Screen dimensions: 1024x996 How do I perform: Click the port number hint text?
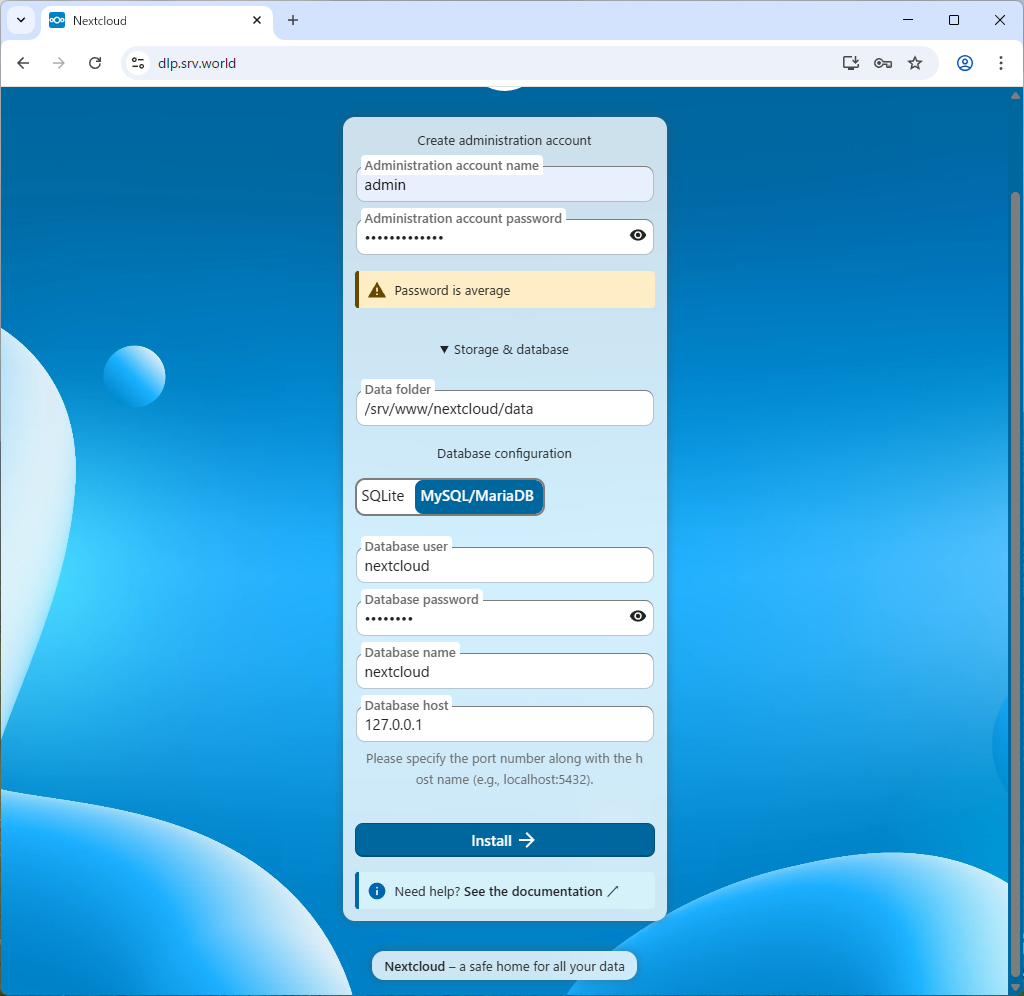[504, 769]
